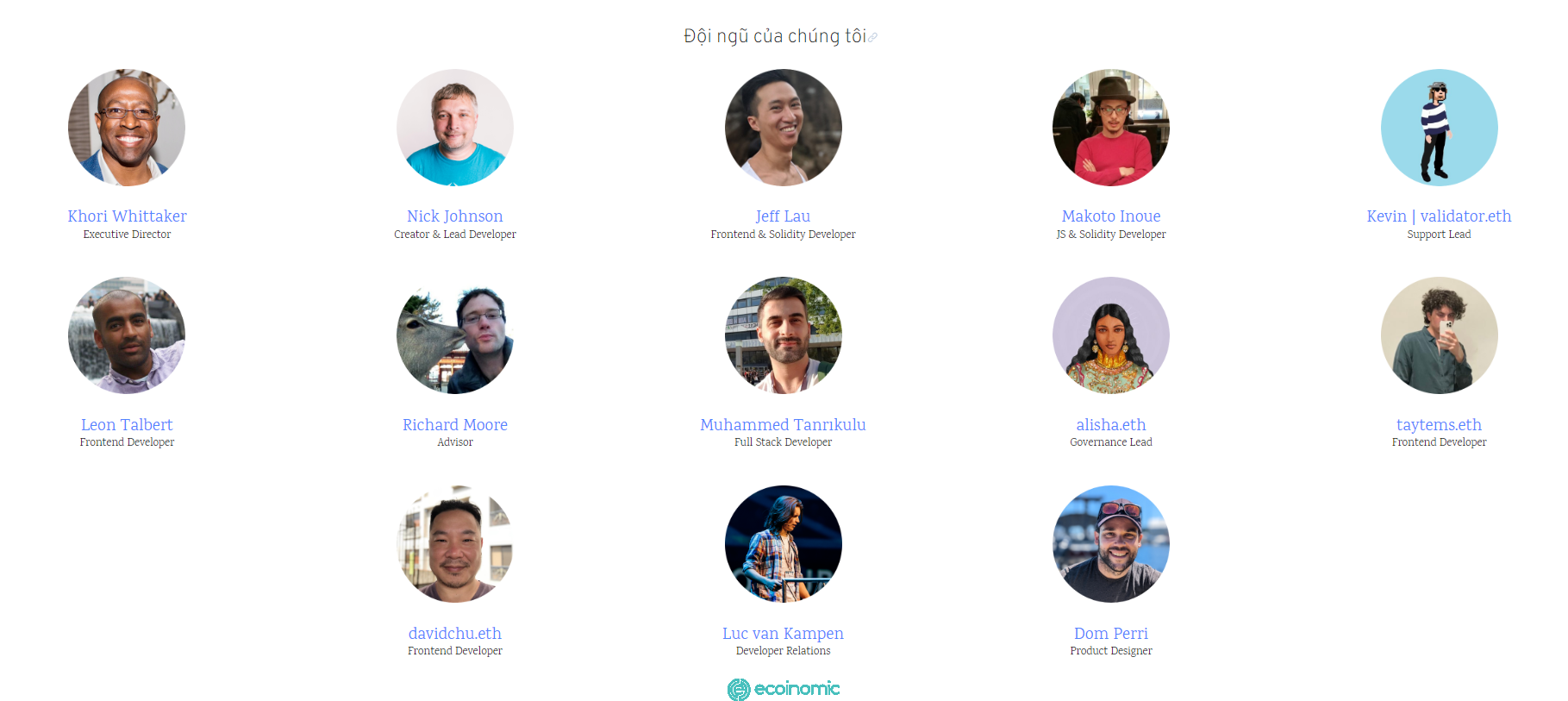Image resolution: width=1568 pixels, height=701 pixels.
Task: Open Richard Moore's profile photo
Action: (x=455, y=335)
